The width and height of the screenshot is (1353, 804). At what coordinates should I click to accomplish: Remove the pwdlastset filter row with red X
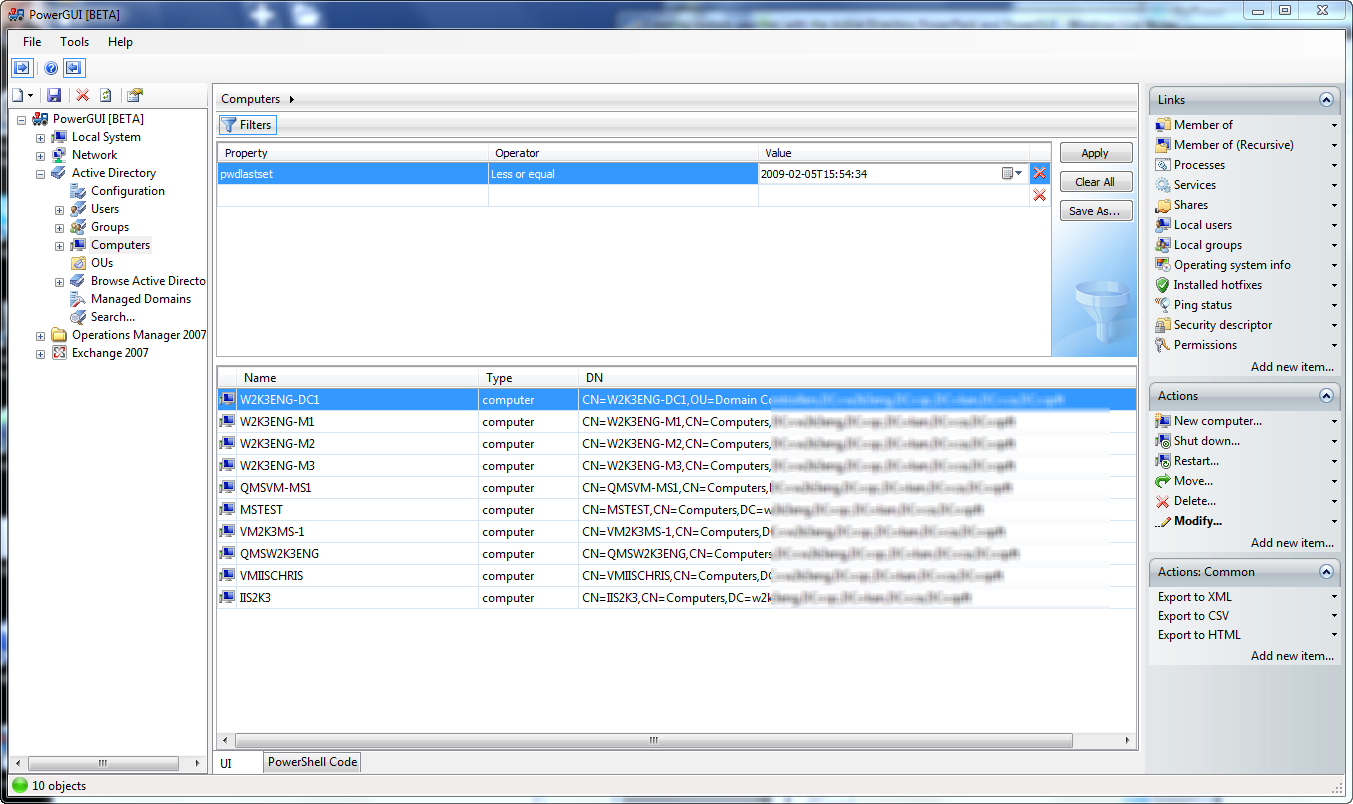coord(1040,174)
